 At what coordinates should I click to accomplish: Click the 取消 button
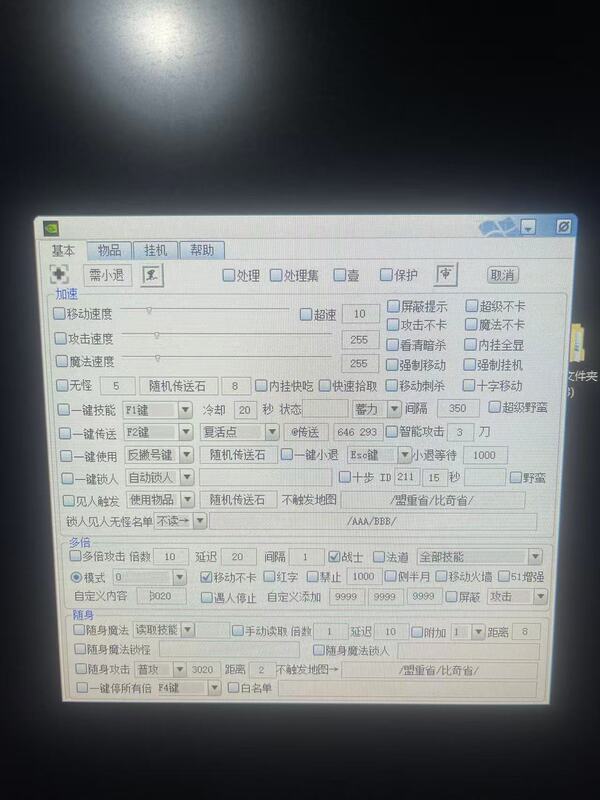click(x=502, y=275)
